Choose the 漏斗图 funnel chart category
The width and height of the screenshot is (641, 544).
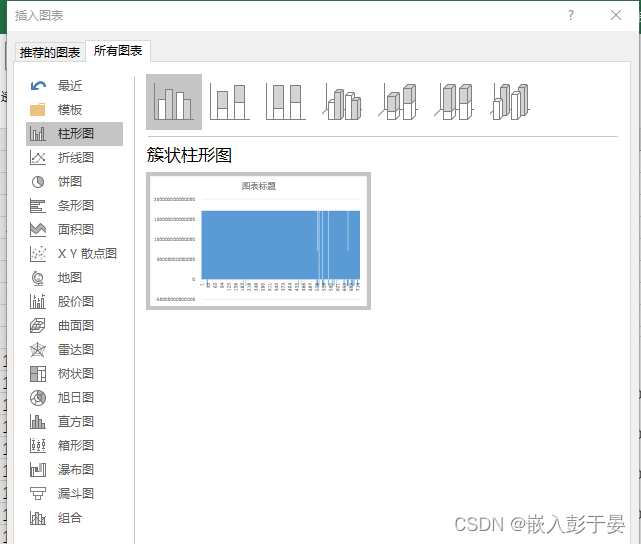point(74,494)
